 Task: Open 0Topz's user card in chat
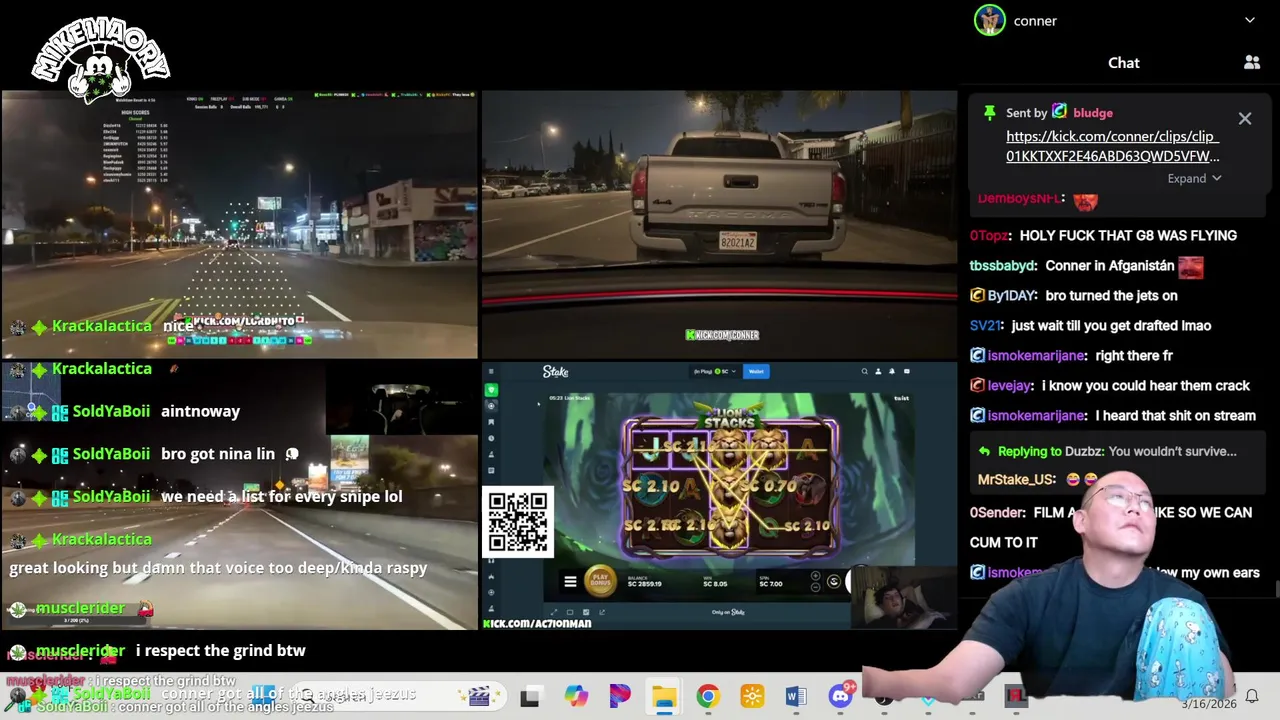[990, 235]
